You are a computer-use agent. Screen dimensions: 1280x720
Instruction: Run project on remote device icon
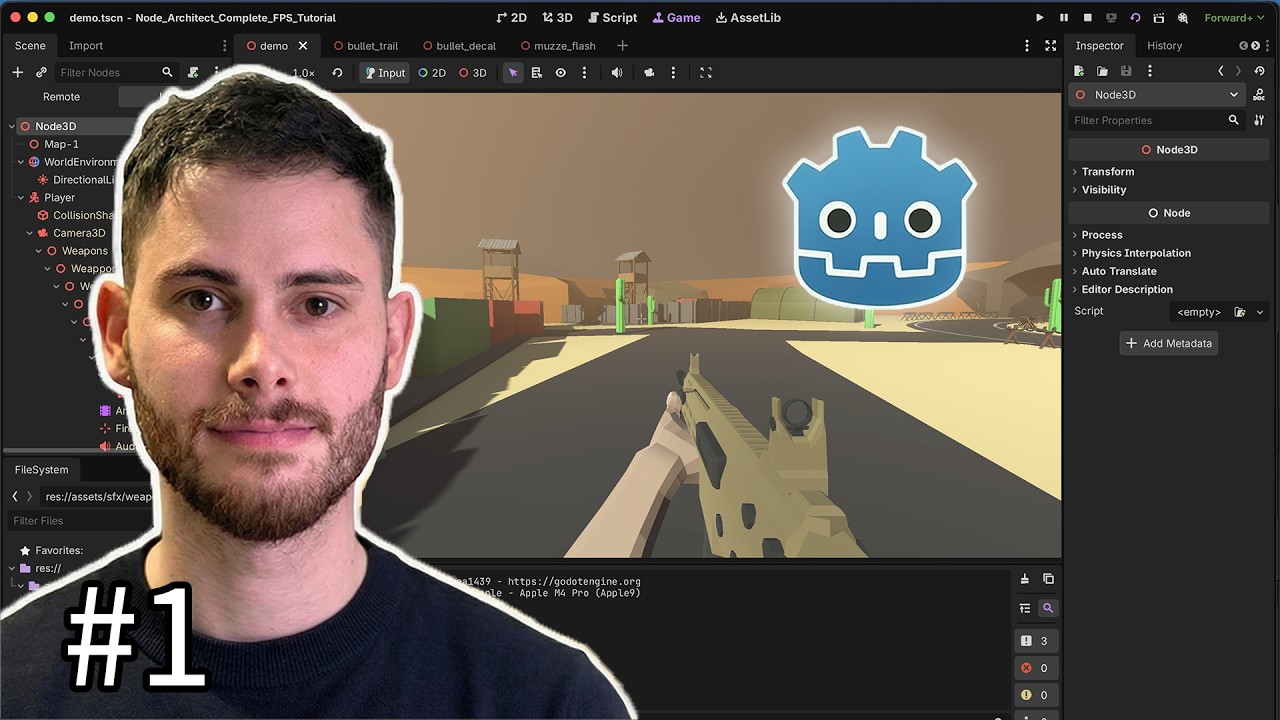point(1111,18)
